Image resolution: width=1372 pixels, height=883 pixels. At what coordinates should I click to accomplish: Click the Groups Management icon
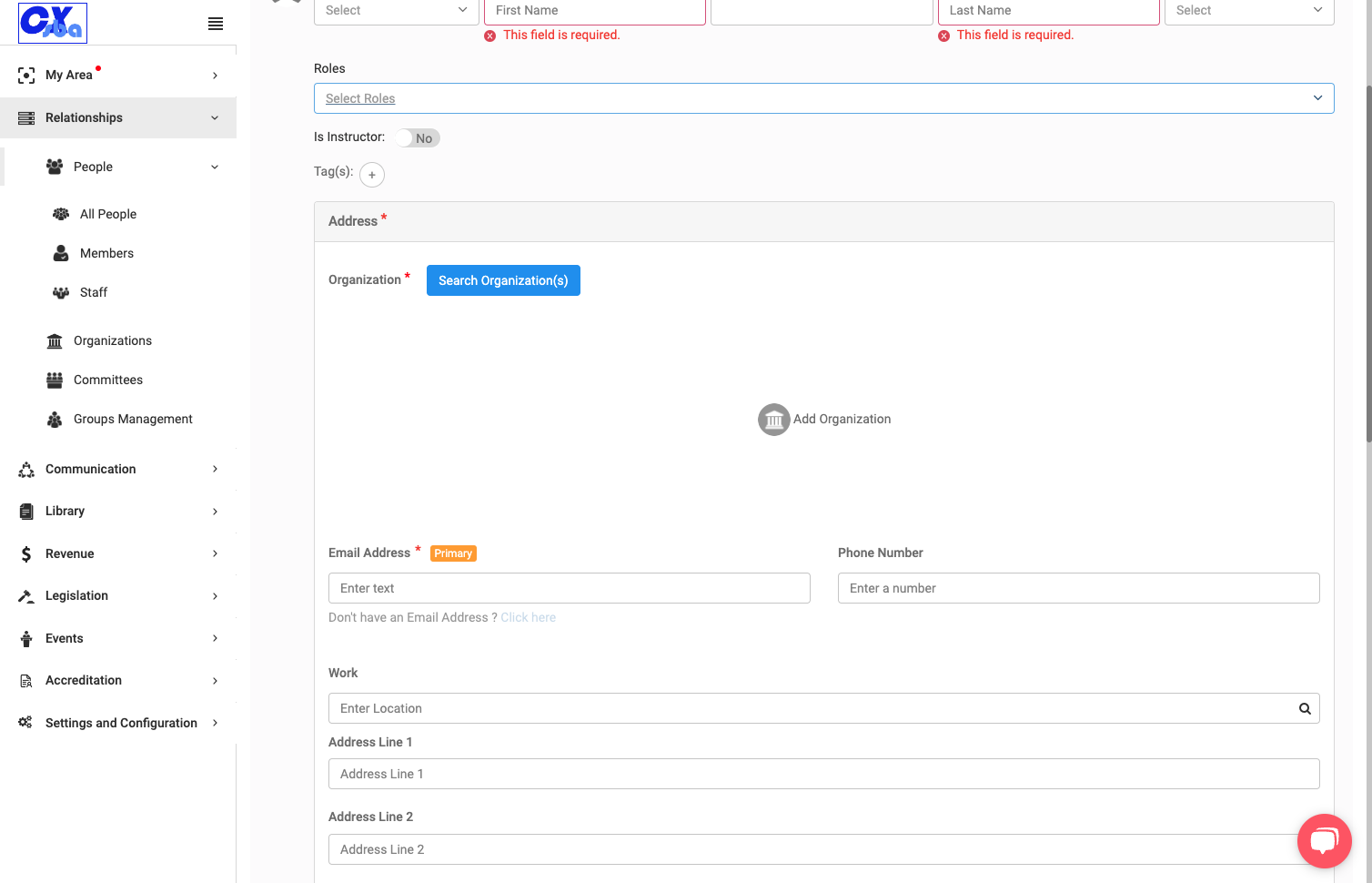pyautogui.click(x=55, y=420)
